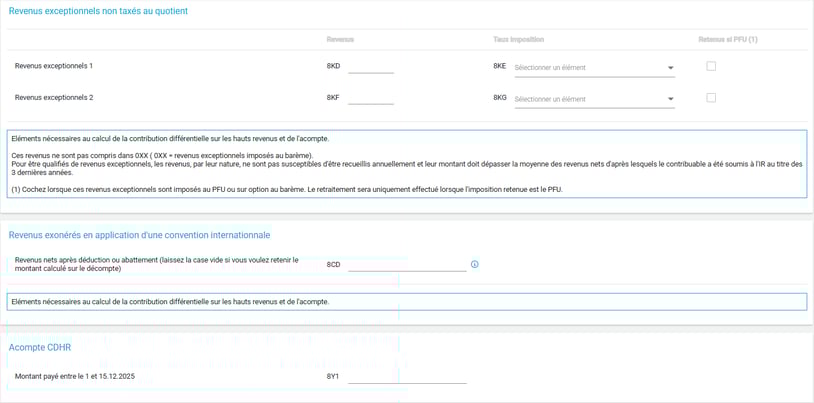Click the 'Taux imposition' column header

(518, 40)
